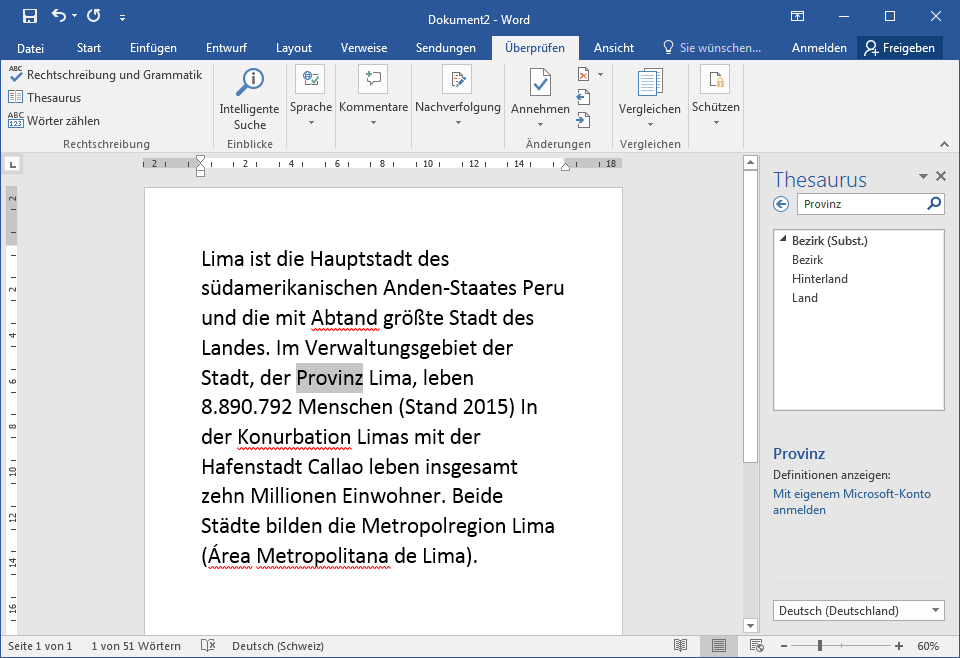Click Deutsch (Schweiz) language in status bar

[278, 646]
